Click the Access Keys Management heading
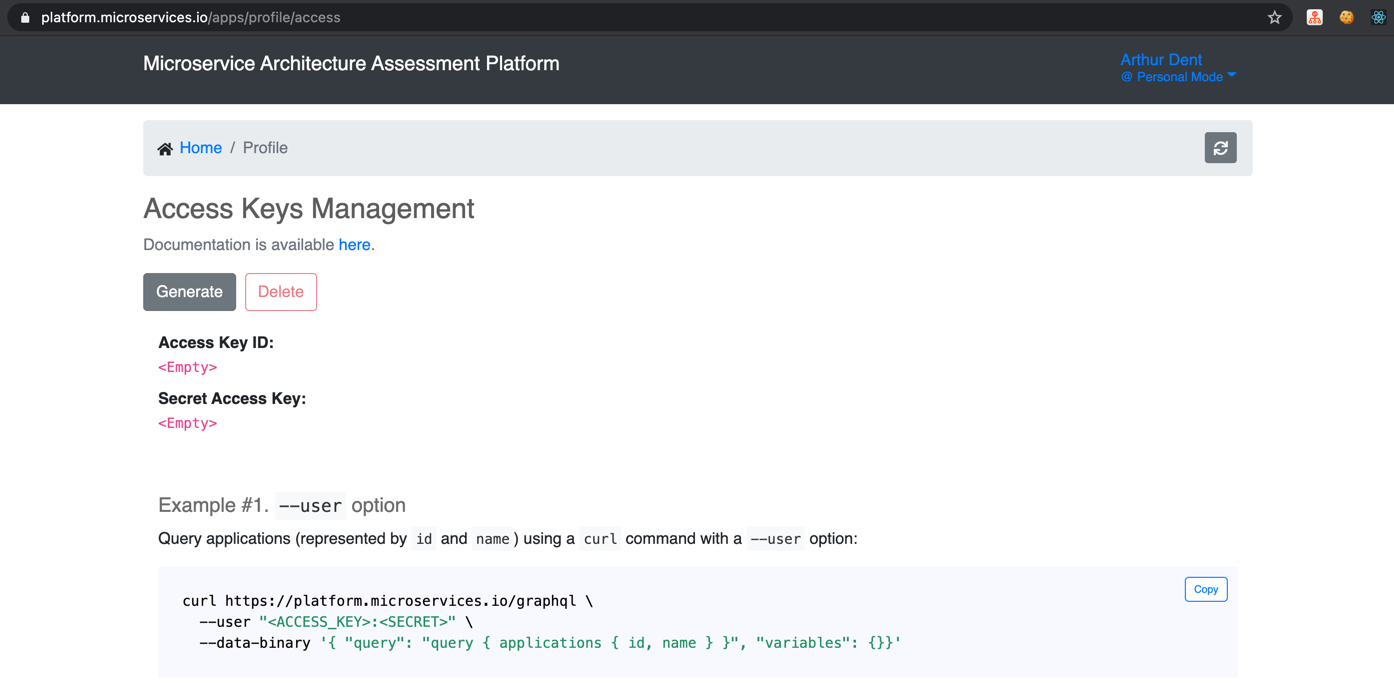 [309, 208]
